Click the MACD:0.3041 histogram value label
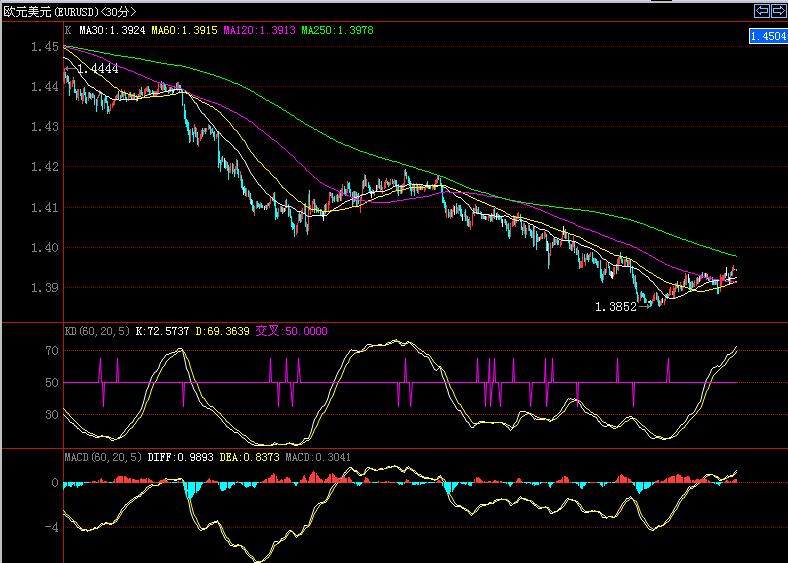 [x=318, y=456]
